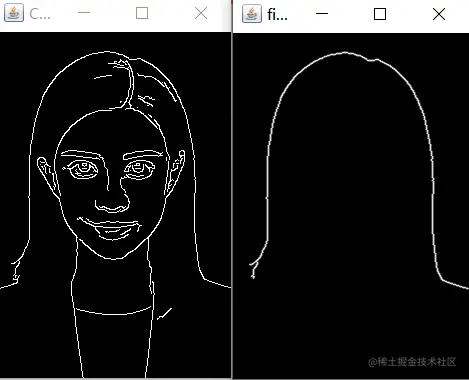Maximize the left edge-detection window
The height and width of the screenshot is (380, 469).
click(142, 13)
